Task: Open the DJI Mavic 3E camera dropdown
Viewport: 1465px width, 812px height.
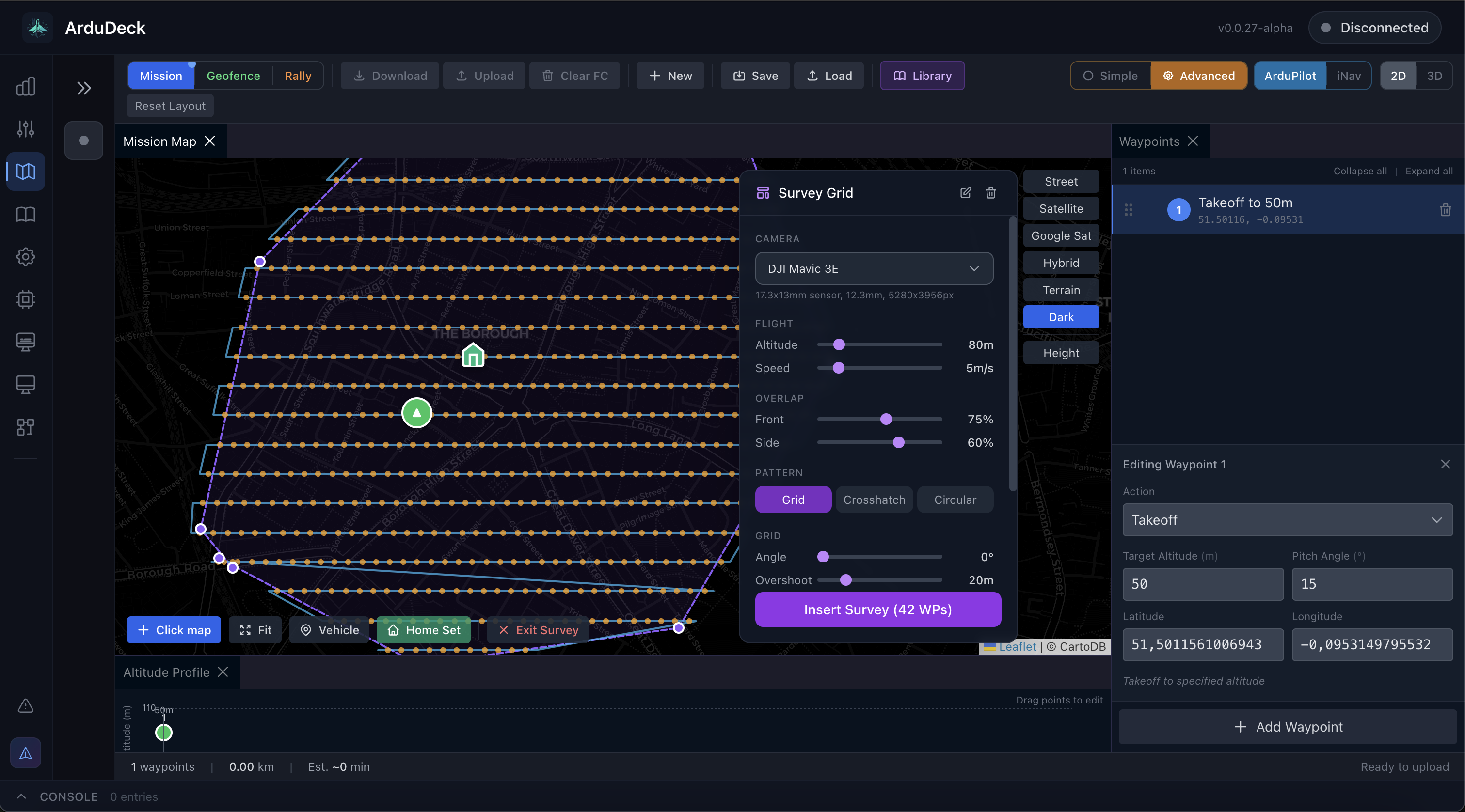Action: pyautogui.click(x=874, y=268)
